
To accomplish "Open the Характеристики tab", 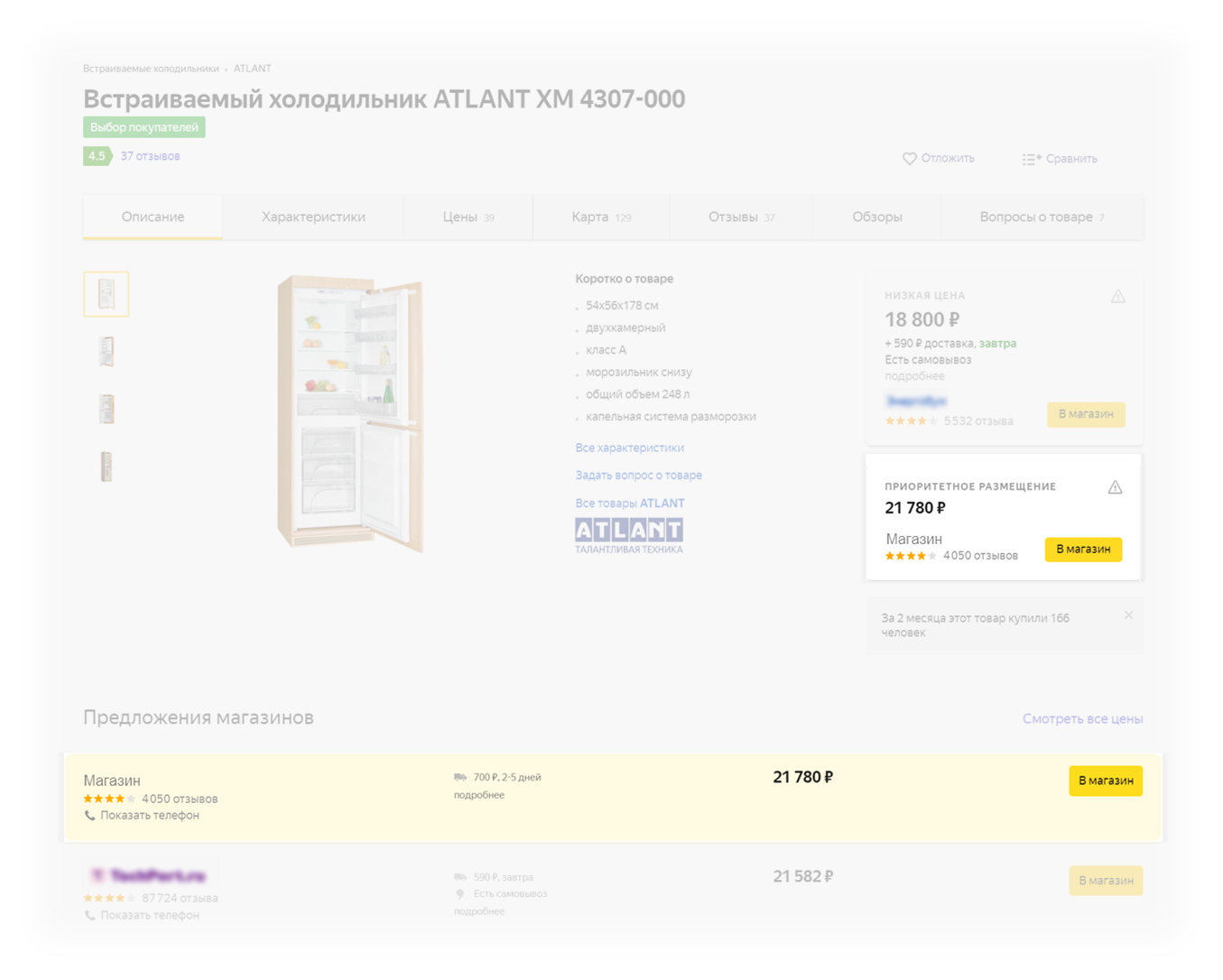I will coord(313,217).
